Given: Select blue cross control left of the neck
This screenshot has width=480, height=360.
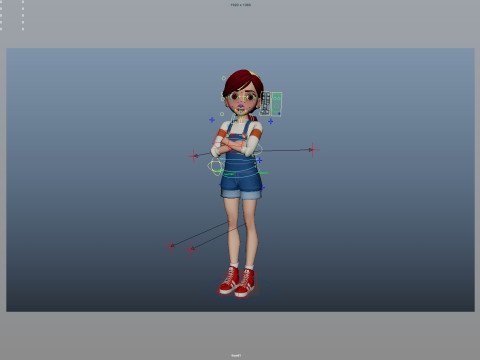Looking at the screenshot, I should point(212,120).
